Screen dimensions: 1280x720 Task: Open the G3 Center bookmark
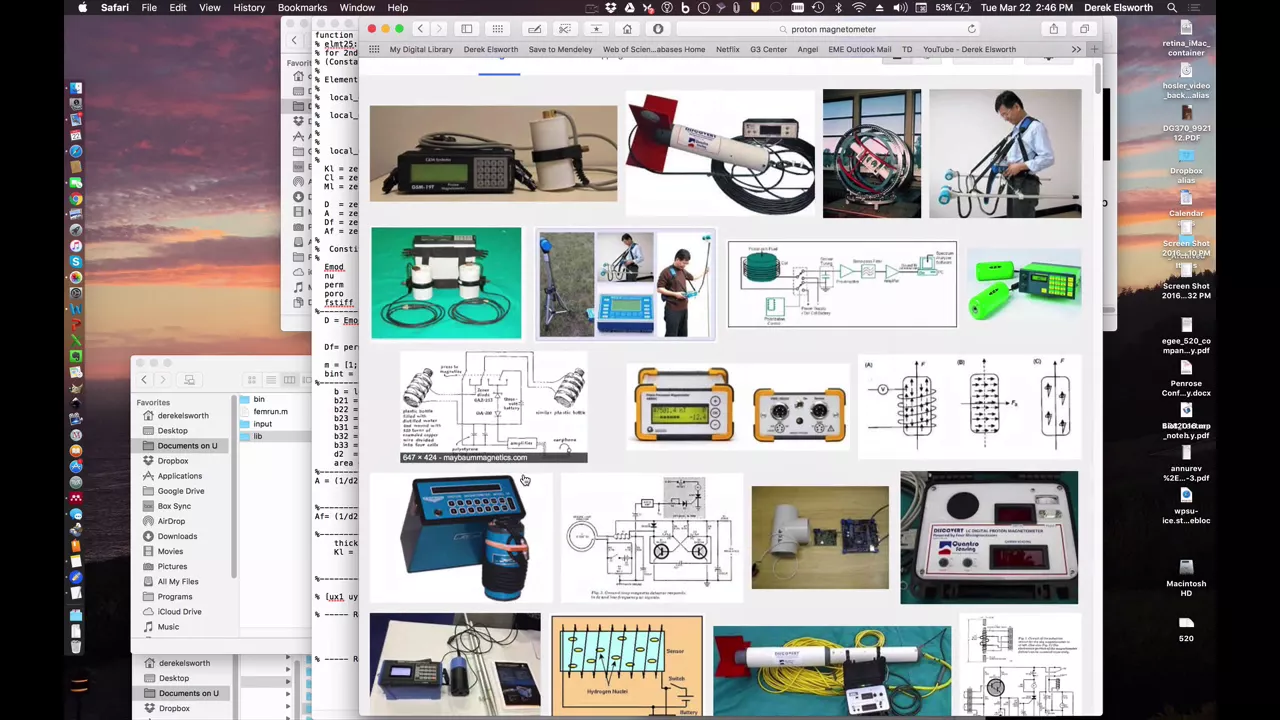click(768, 49)
